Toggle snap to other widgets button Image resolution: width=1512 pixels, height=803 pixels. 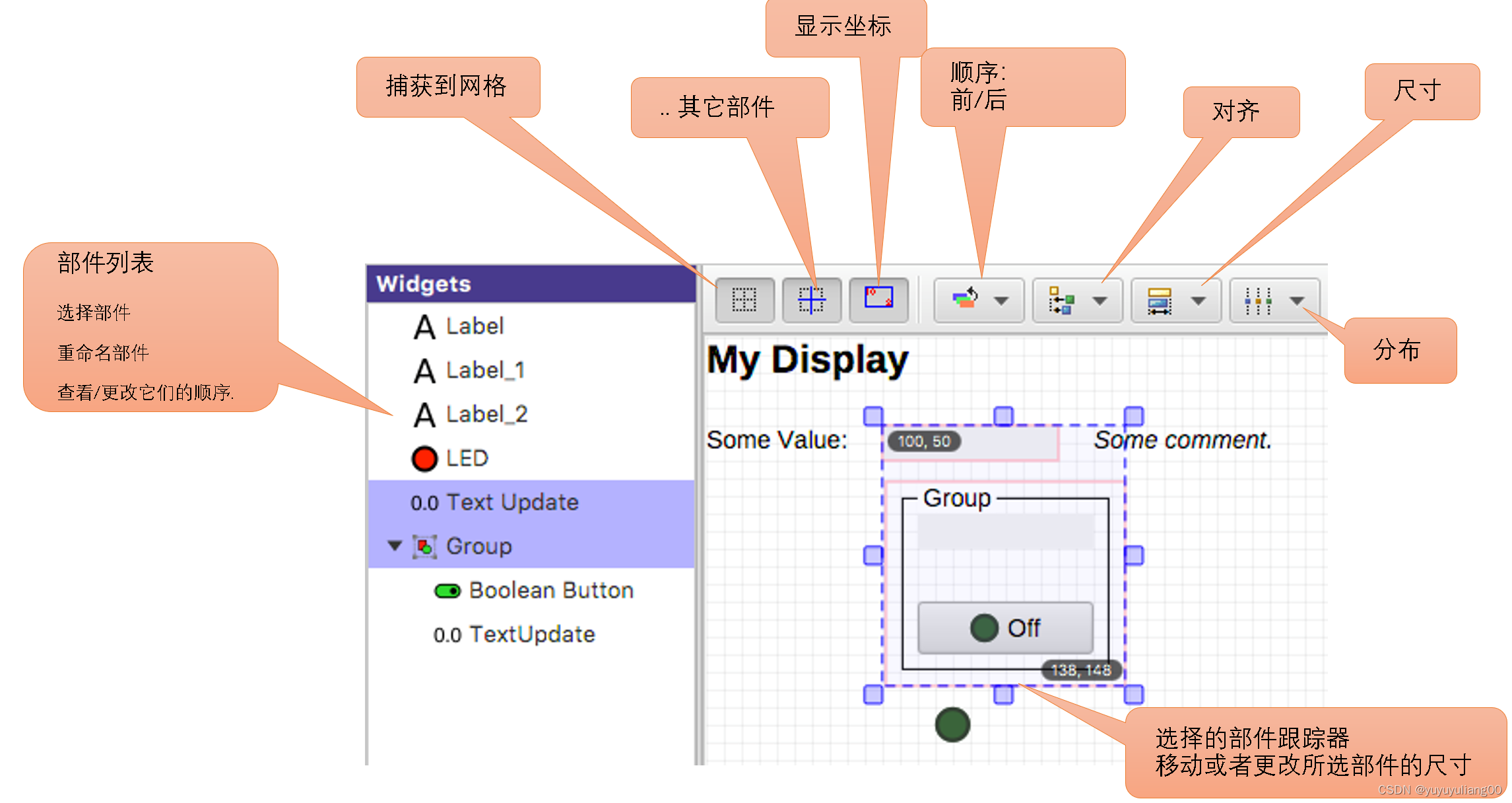pos(812,300)
